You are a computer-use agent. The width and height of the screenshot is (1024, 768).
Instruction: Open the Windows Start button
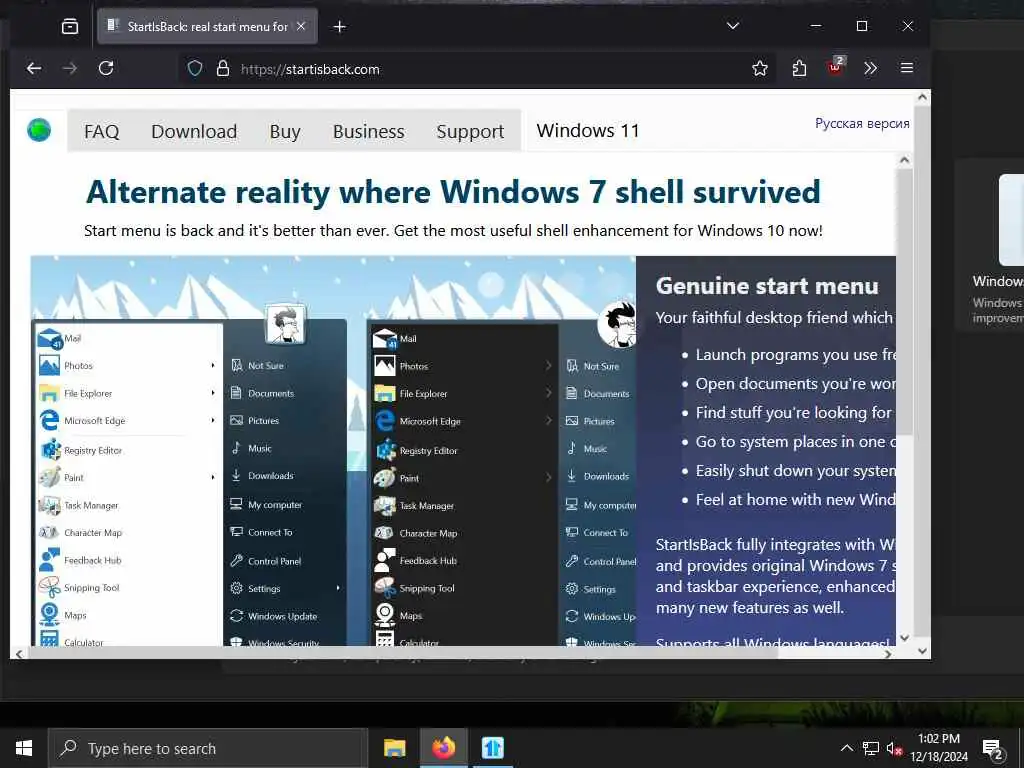(x=24, y=748)
